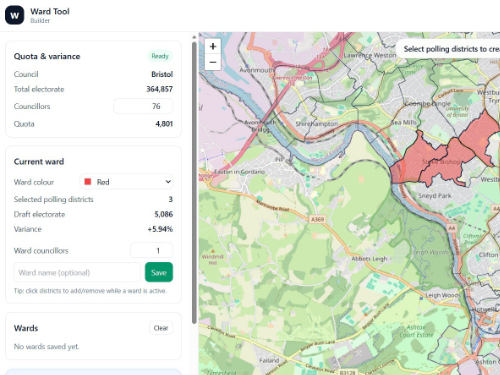Edit the Councillors number field

(143, 106)
